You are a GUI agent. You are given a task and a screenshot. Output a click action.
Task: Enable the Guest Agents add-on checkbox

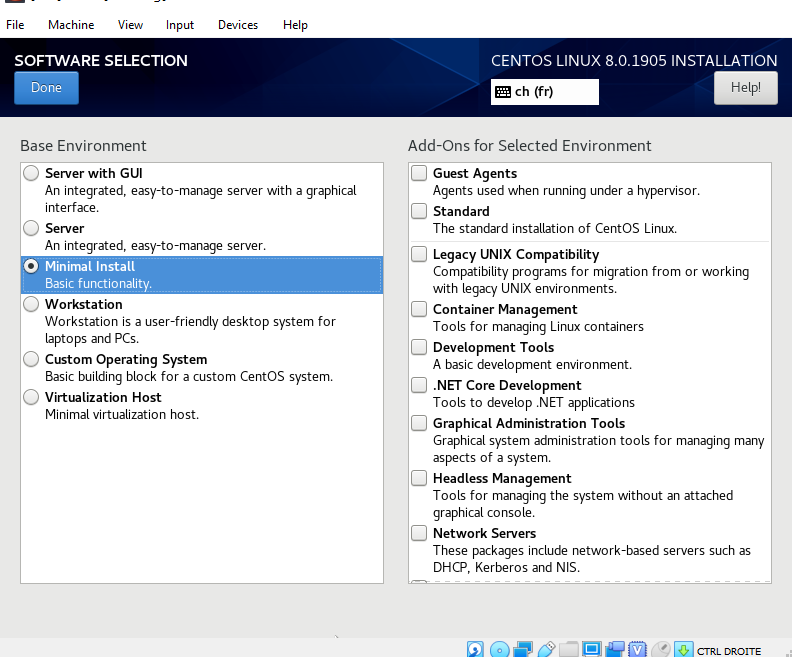[x=419, y=174]
